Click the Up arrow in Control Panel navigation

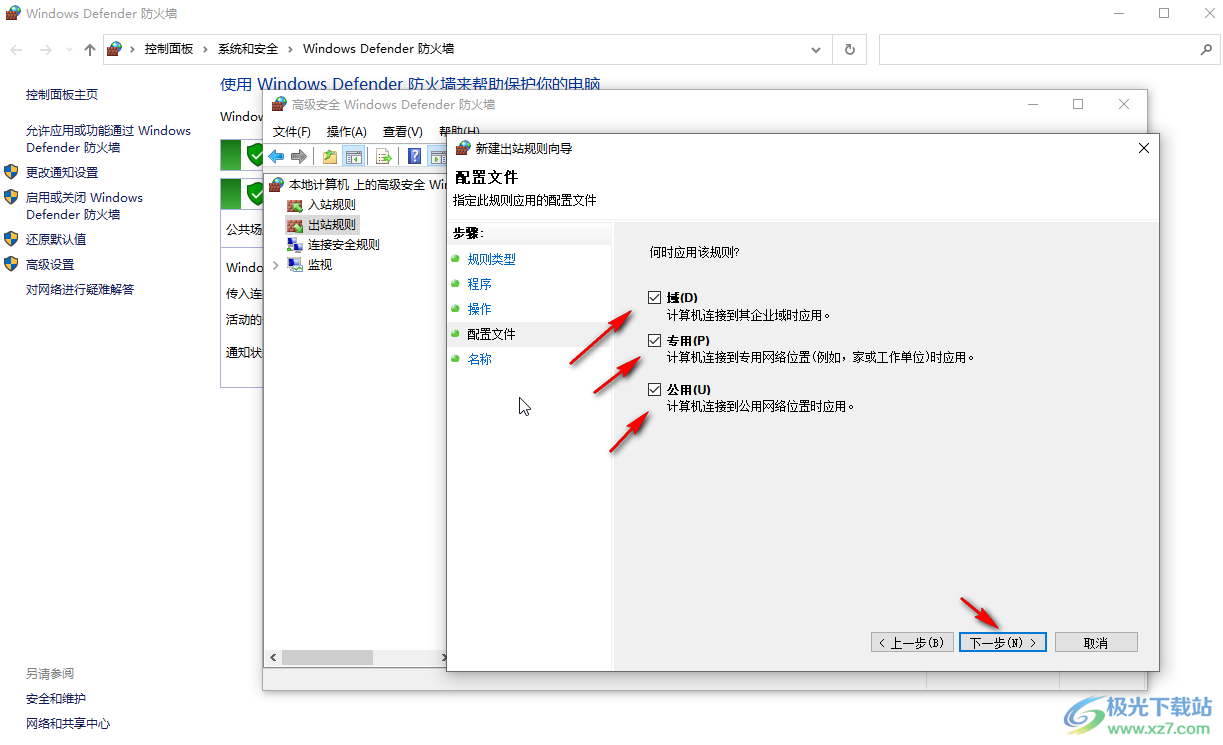[x=90, y=50]
